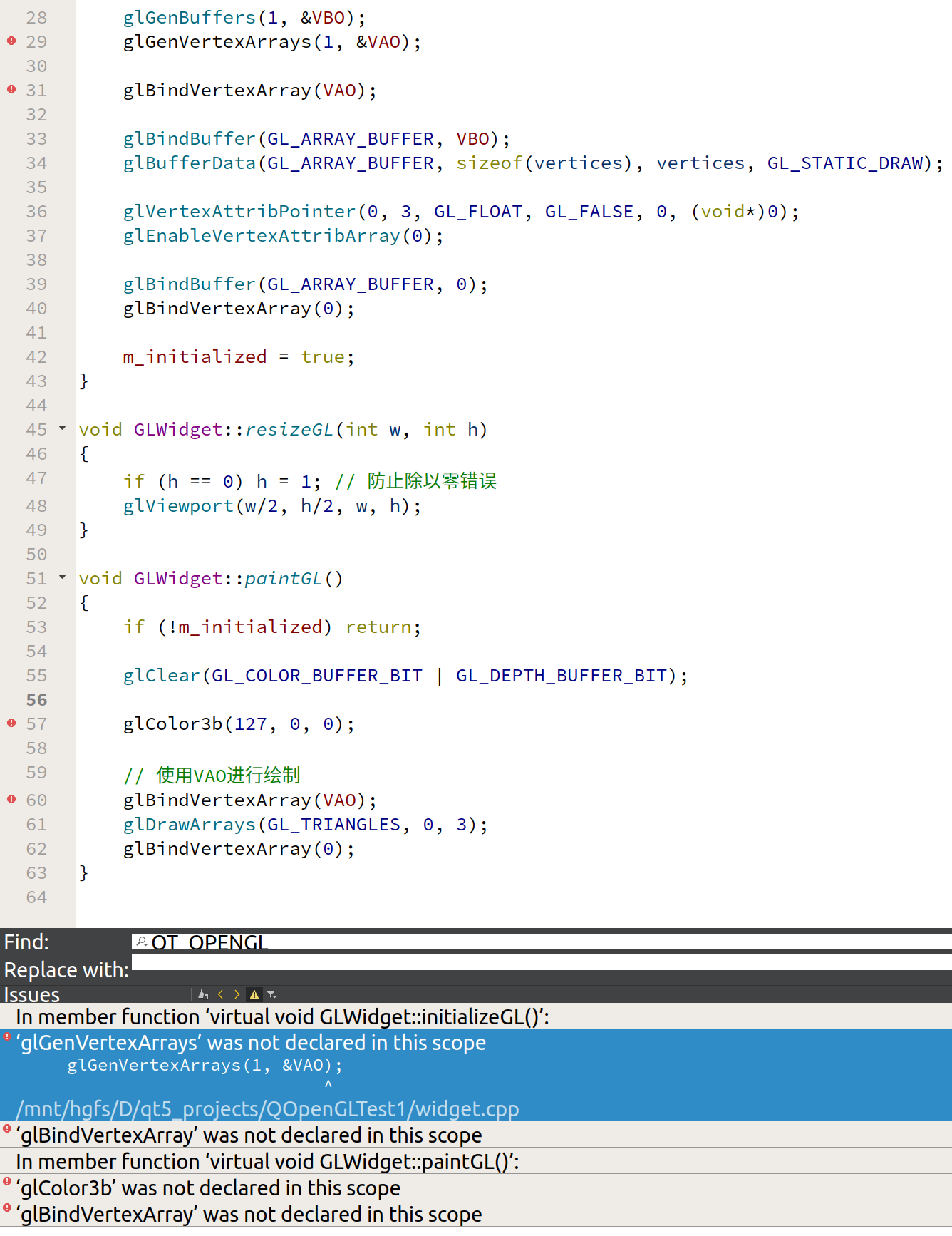Open the widget.cpp file path link
The width and height of the screenshot is (952, 1236).
point(267,1109)
